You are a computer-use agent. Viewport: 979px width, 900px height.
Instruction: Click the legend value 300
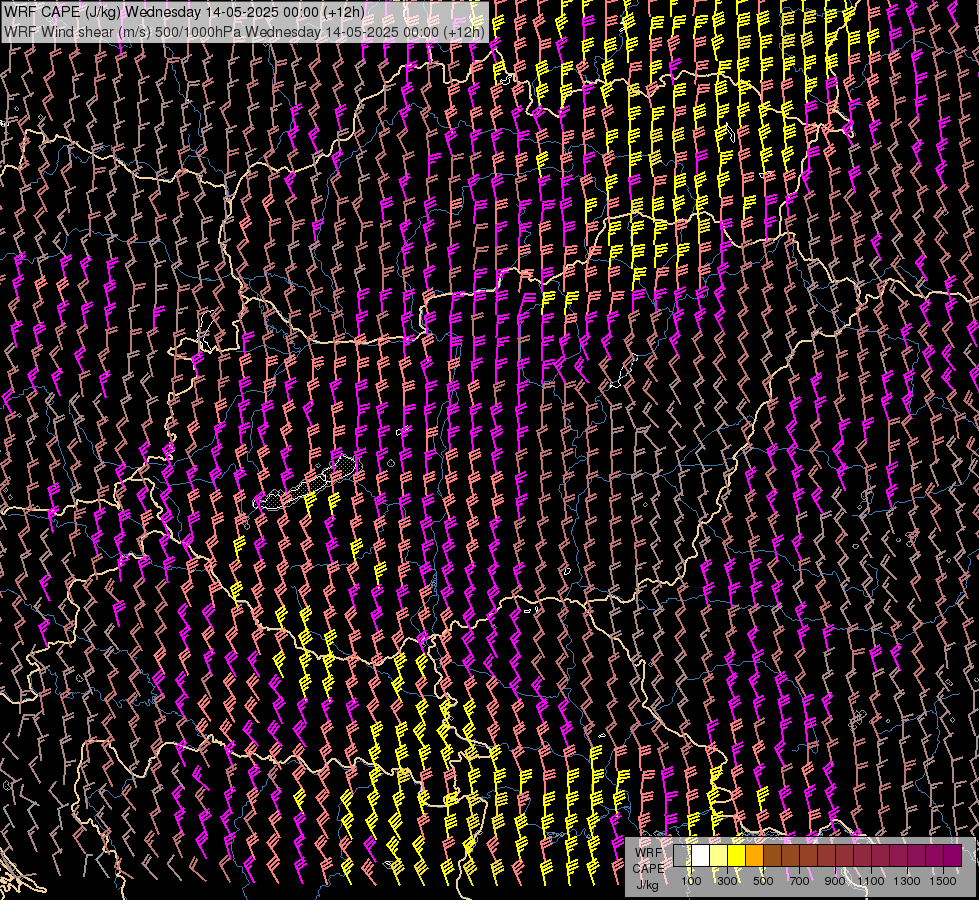[x=727, y=881]
